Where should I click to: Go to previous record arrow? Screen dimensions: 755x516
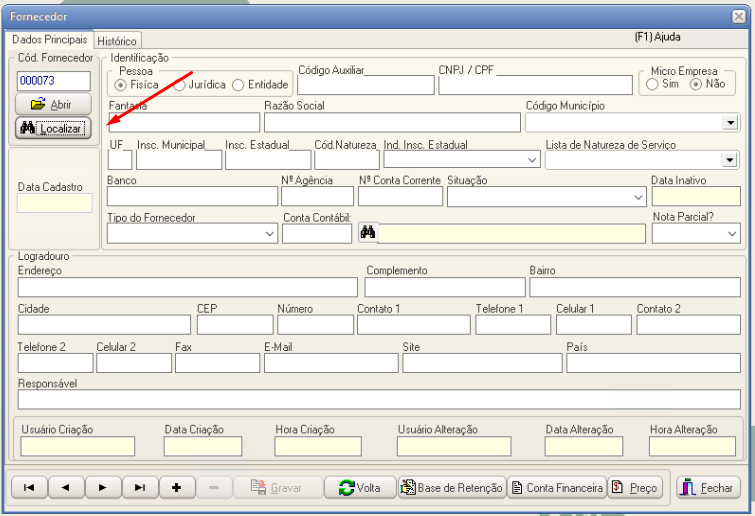tap(65, 487)
